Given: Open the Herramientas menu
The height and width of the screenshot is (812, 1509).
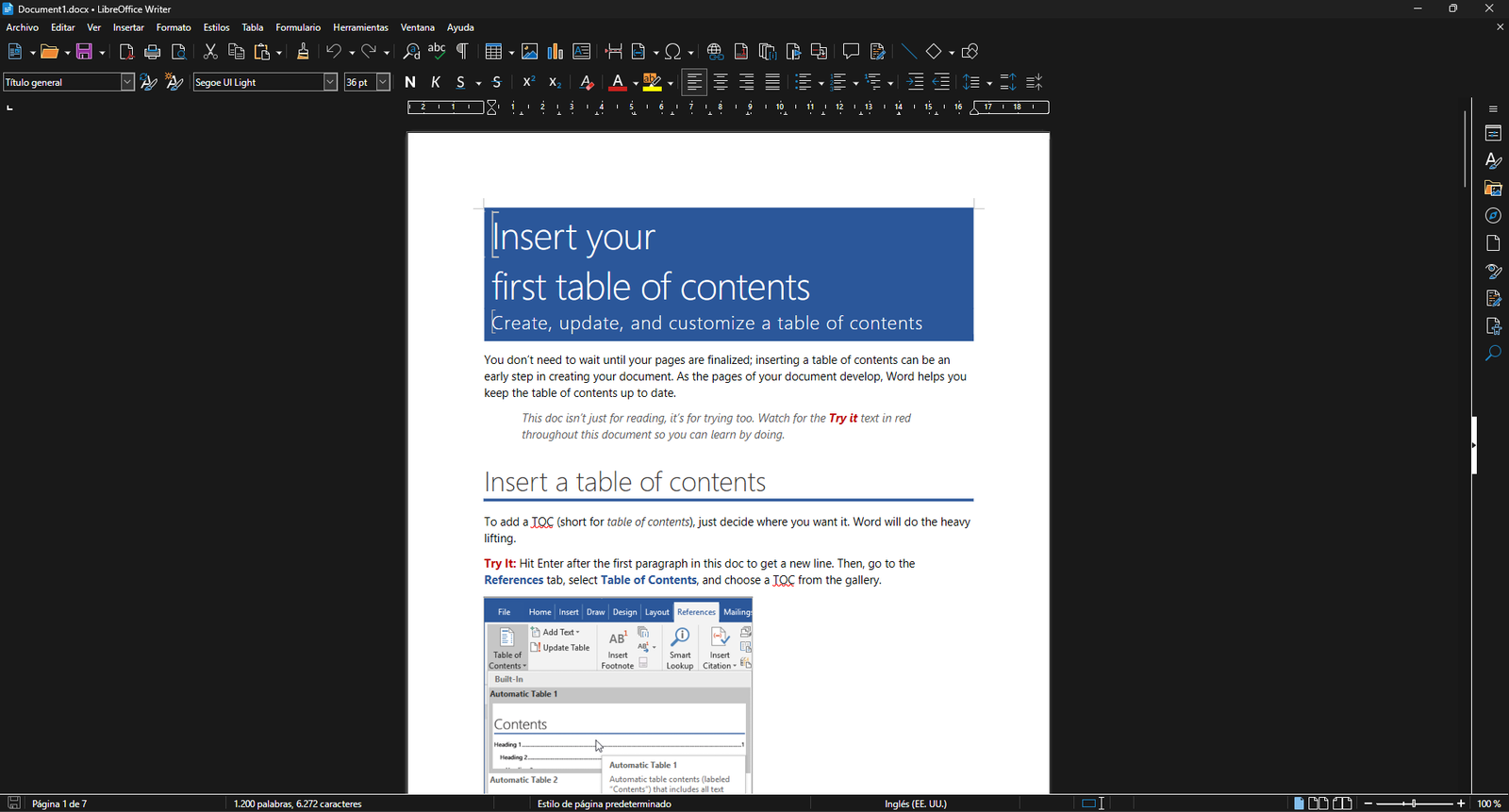Looking at the screenshot, I should click(x=360, y=27).
